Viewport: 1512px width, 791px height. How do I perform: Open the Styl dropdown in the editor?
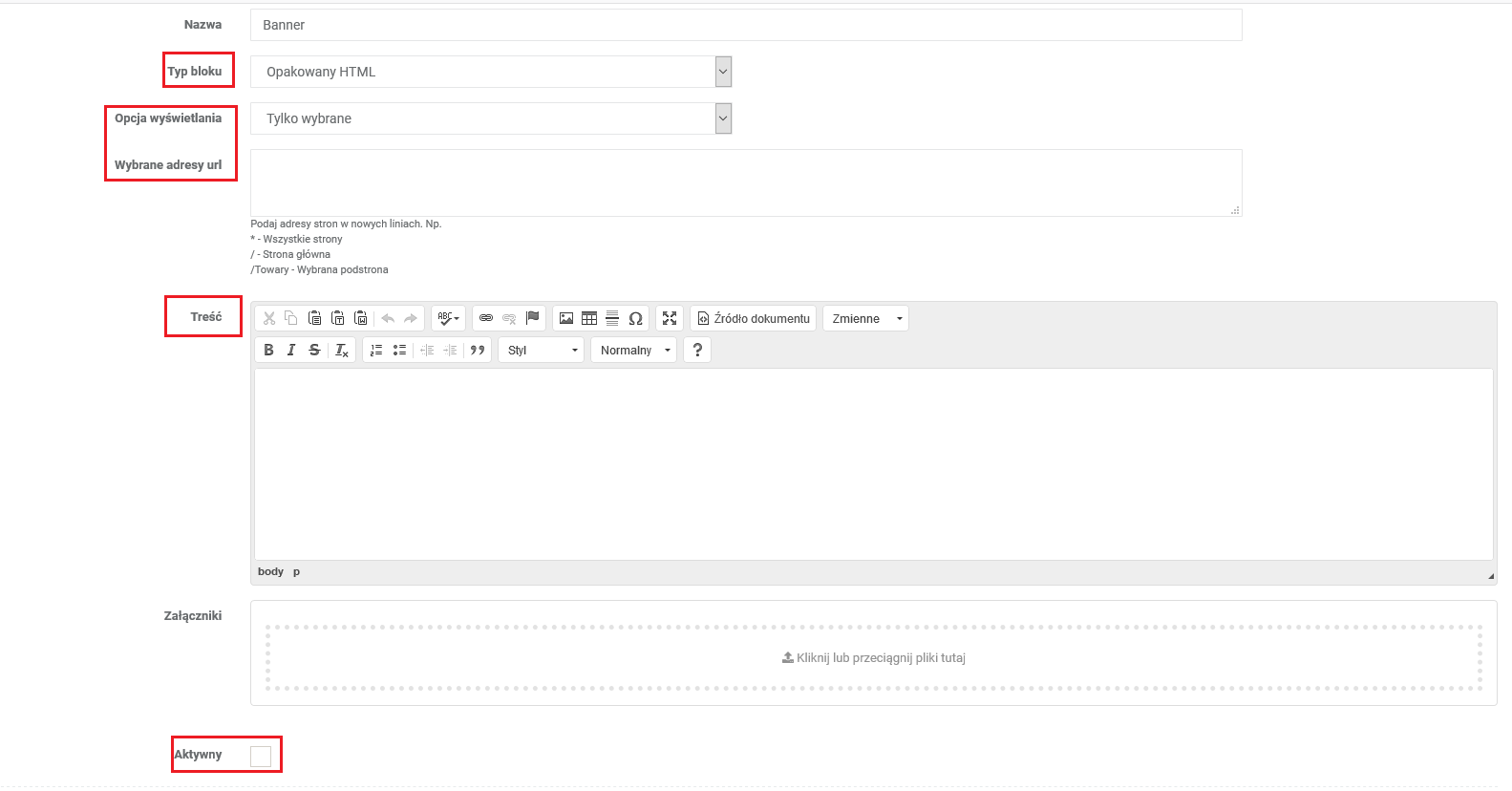coord(542,351)
